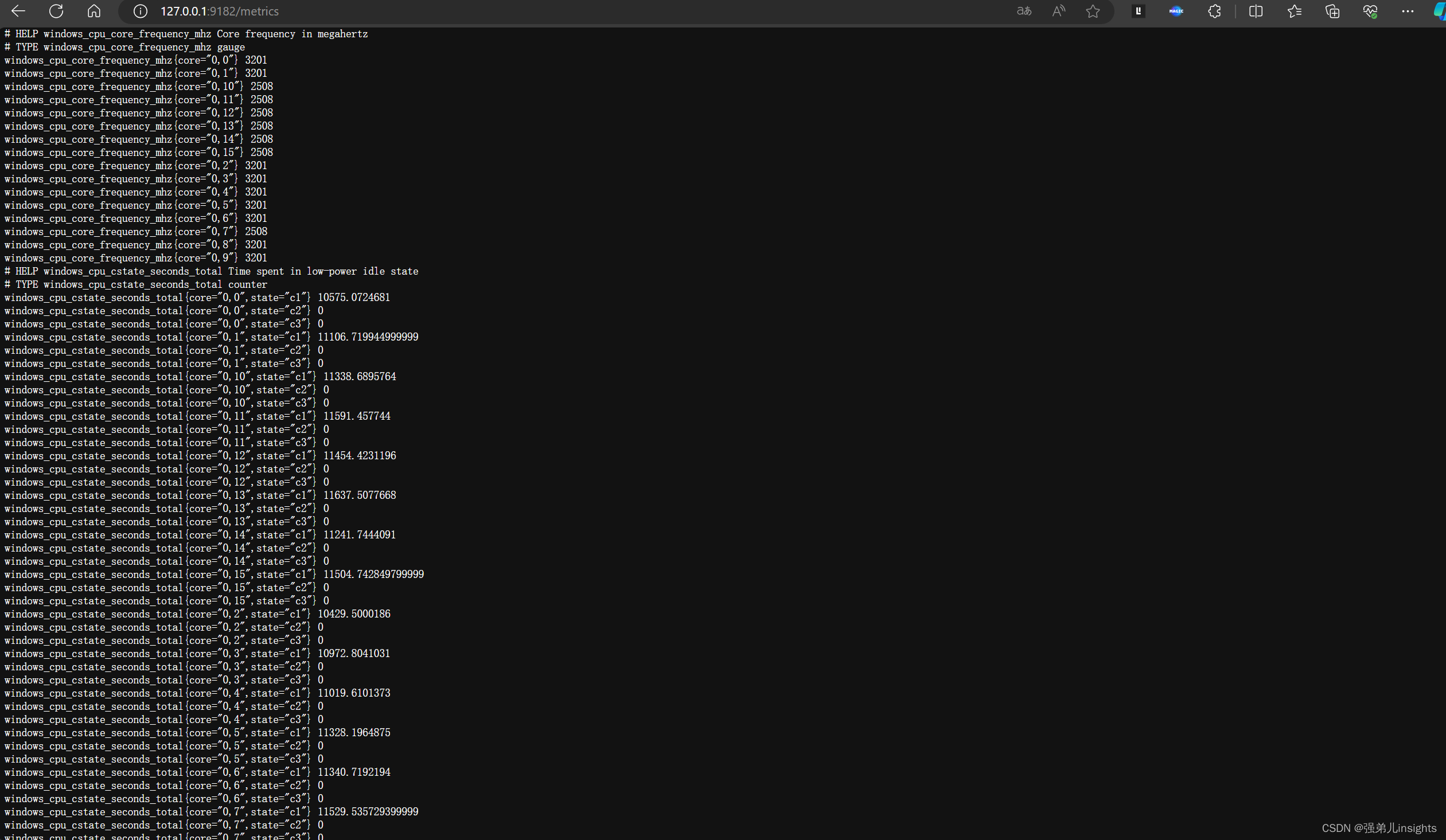Click cstate line core "0,1" state c3
This screenshot has height=840, width=1446.
(163, 364)
